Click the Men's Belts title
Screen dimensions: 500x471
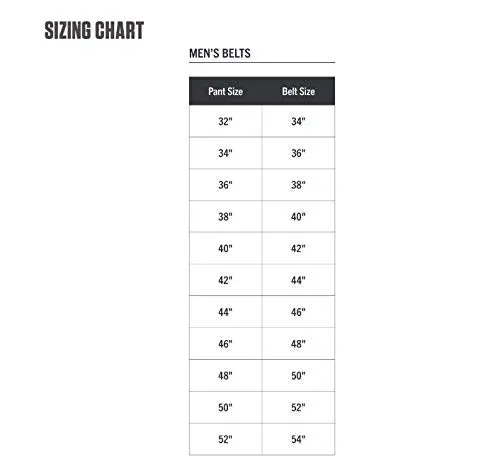click(220, 53)
